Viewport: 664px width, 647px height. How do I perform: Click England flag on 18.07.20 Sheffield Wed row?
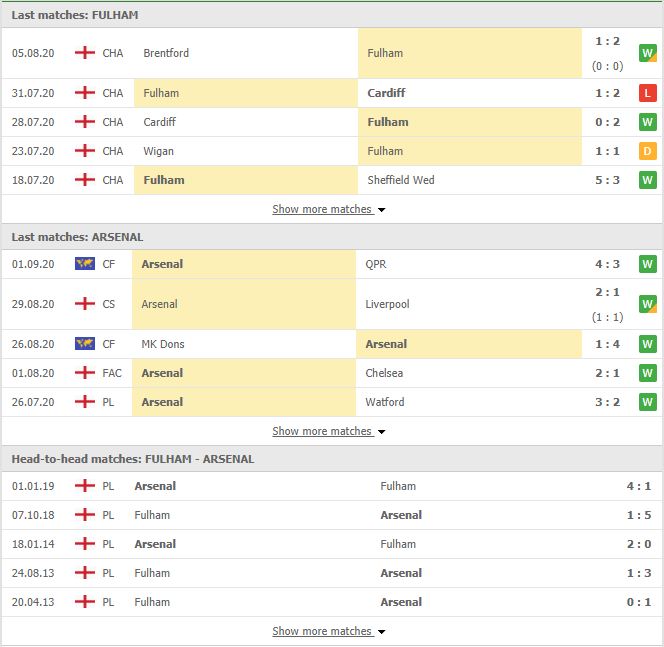coord(85,180)
